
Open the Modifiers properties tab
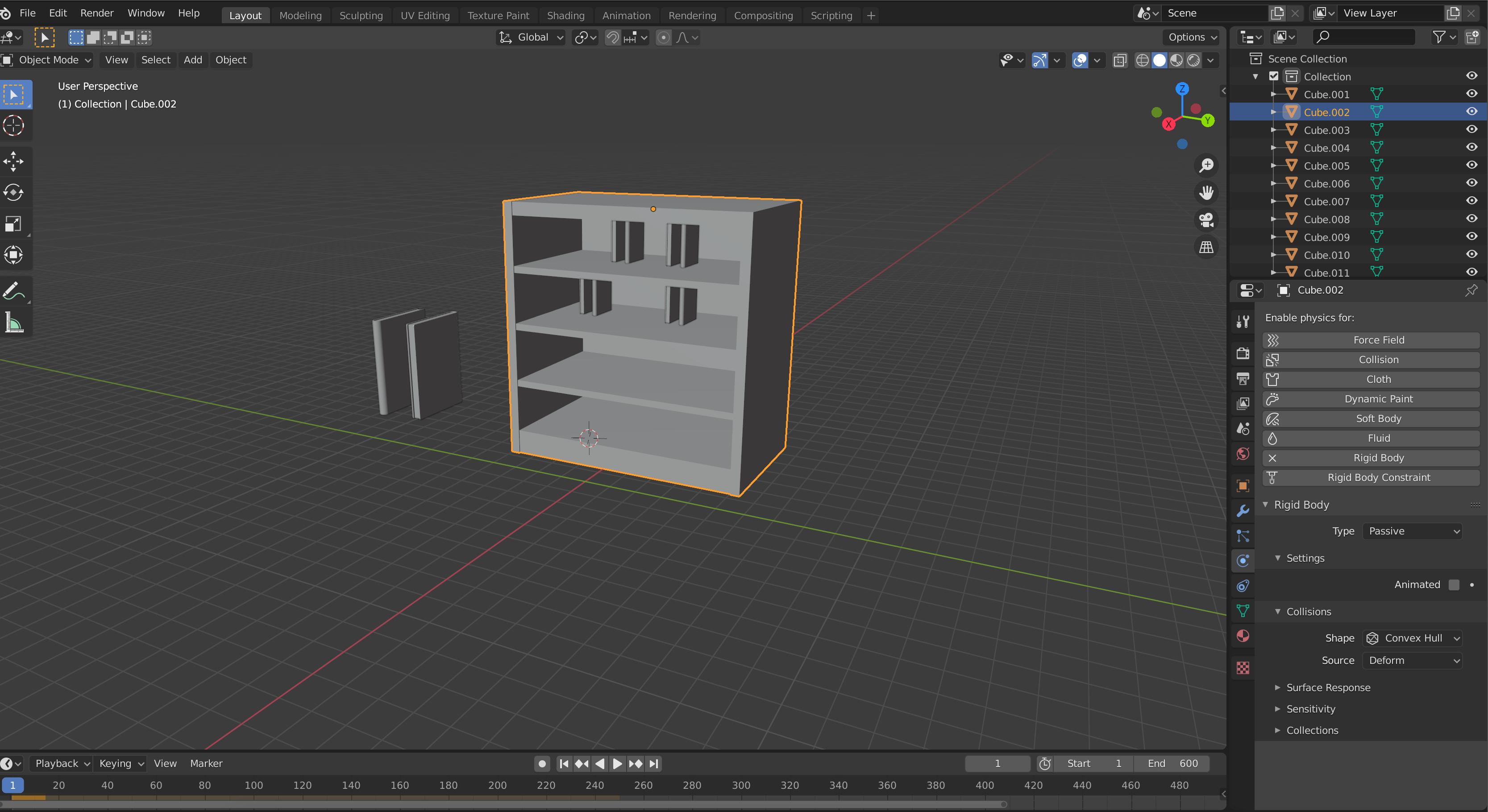pos(1243,510)
